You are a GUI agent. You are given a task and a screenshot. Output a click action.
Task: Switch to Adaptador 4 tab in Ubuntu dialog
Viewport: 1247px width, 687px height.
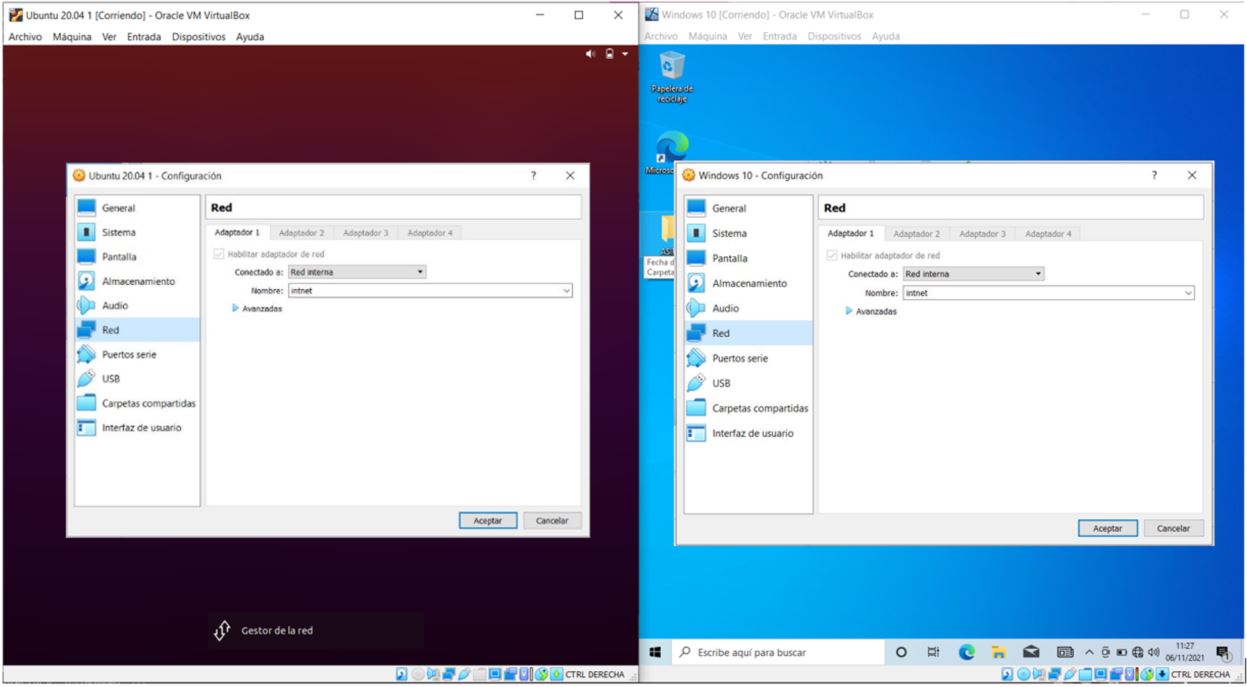click(x=429, y=233)
